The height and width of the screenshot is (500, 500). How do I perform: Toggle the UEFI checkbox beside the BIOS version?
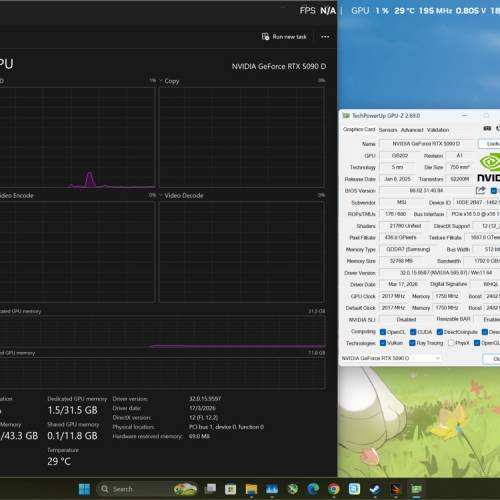tap(494, 191)
